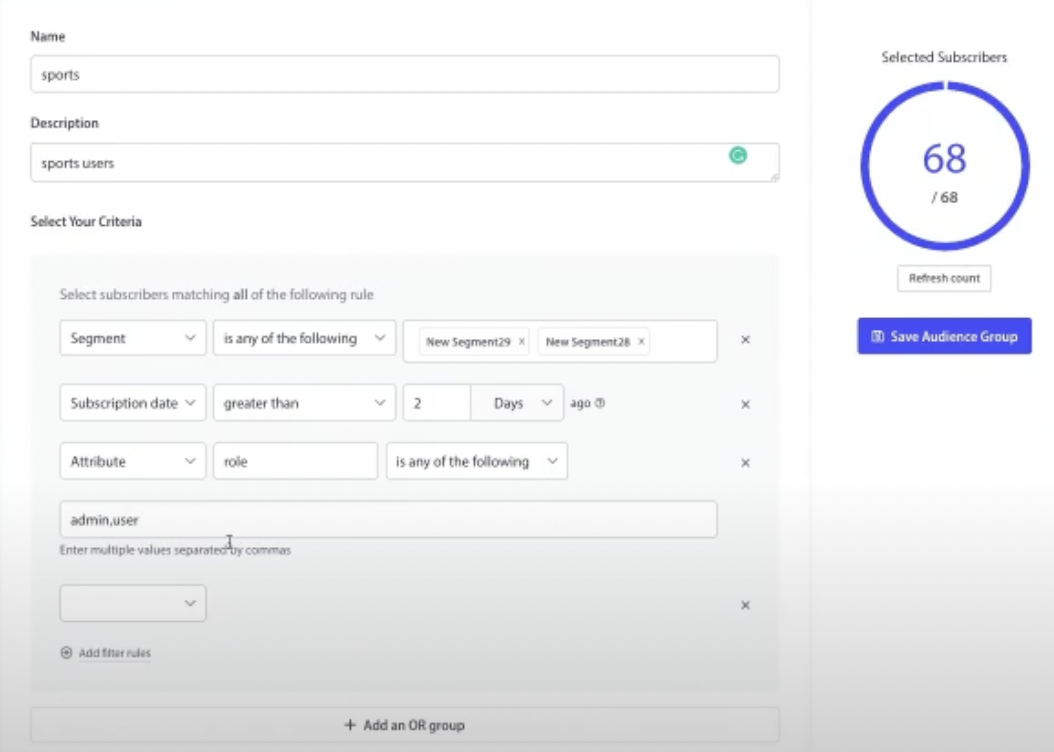Viewport: 1054px width, 752px height.
Task: Click Add an OR group
Action: [405, 725]
